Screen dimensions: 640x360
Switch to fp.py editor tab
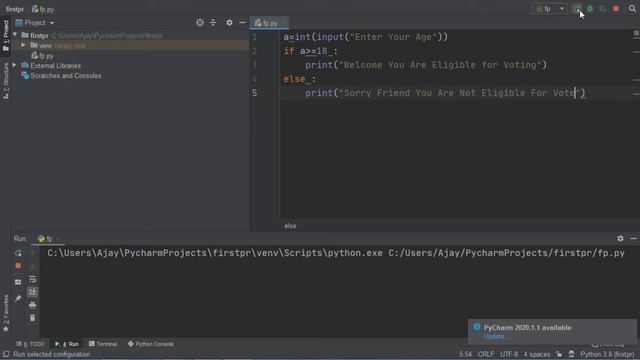click(x=269, y=23)
